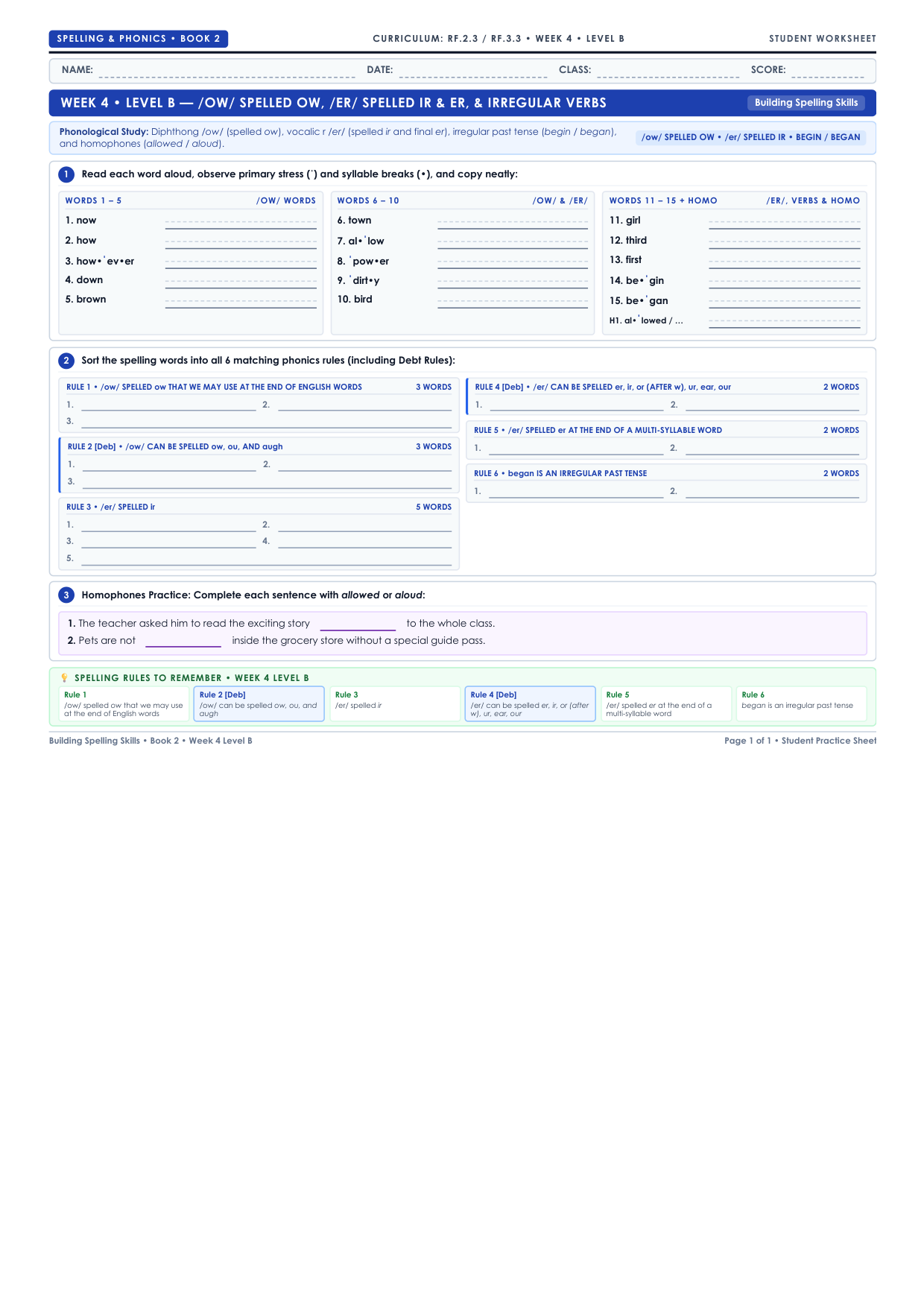The image size is (924, 1307).
Task: Select the Rule 2 [Deb] card at the bottom
Action: coord(259,704)
